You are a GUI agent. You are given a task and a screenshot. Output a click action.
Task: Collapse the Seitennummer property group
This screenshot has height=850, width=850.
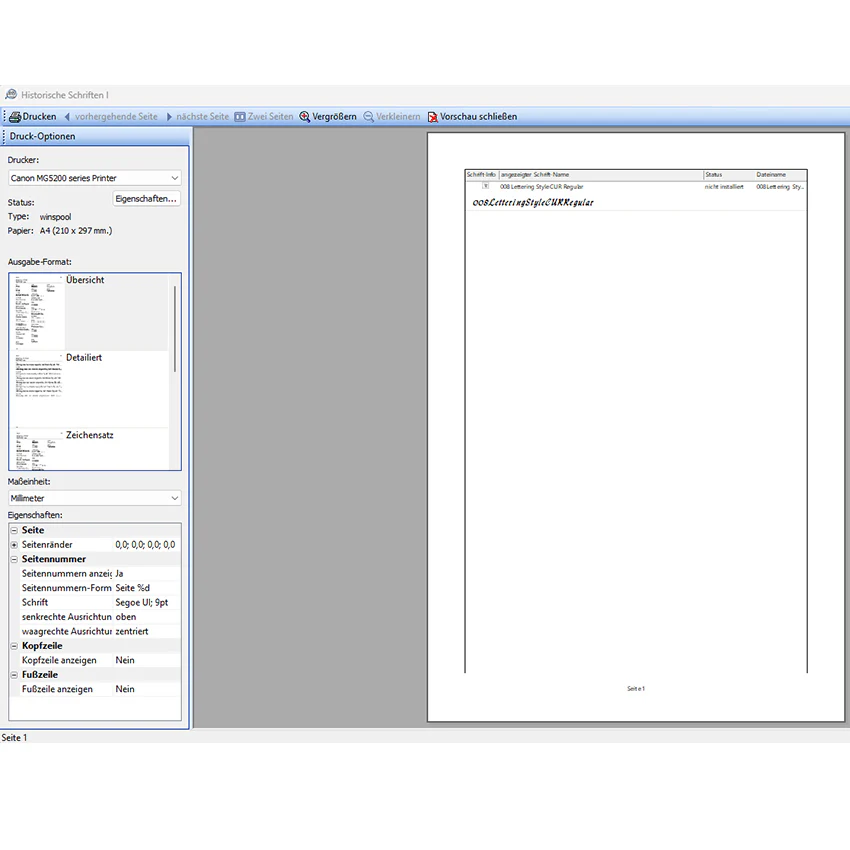click(15, 559)
